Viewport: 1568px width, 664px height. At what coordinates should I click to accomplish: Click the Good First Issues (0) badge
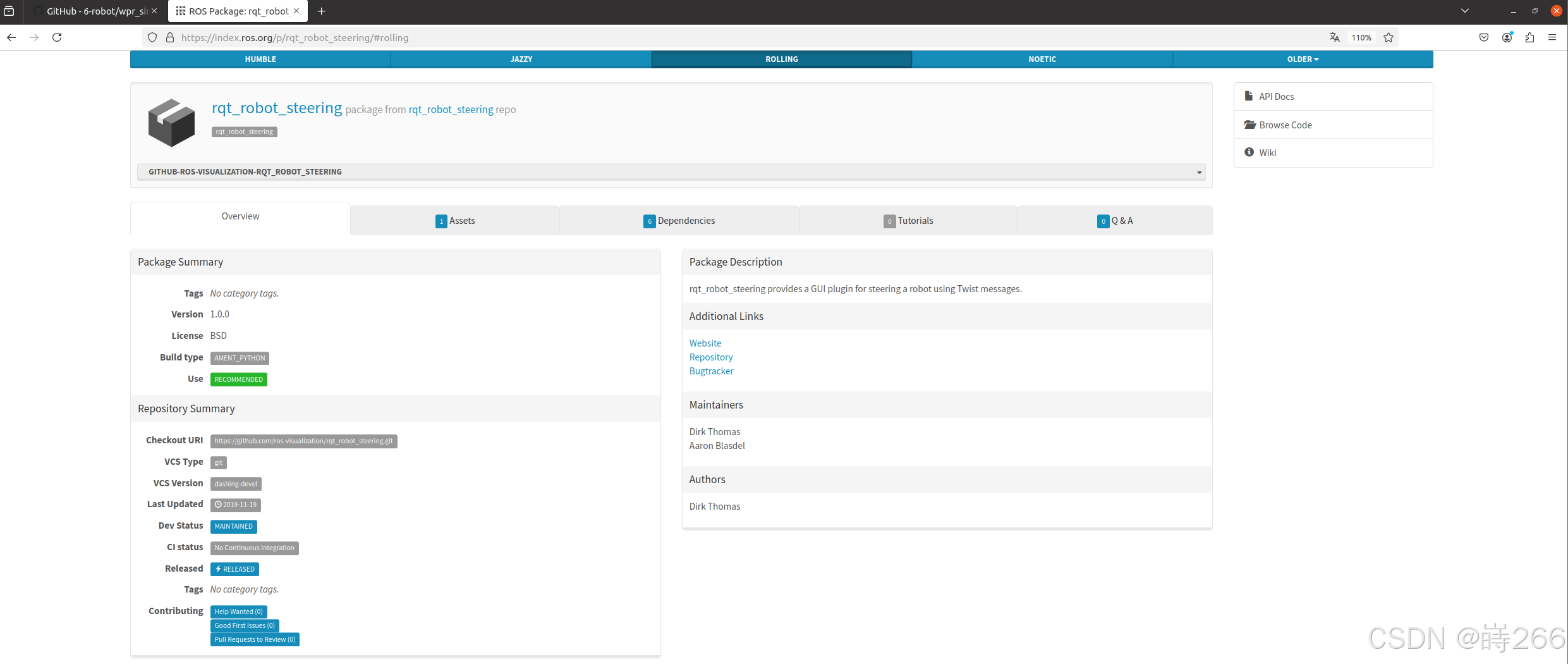tap(245, 625)
